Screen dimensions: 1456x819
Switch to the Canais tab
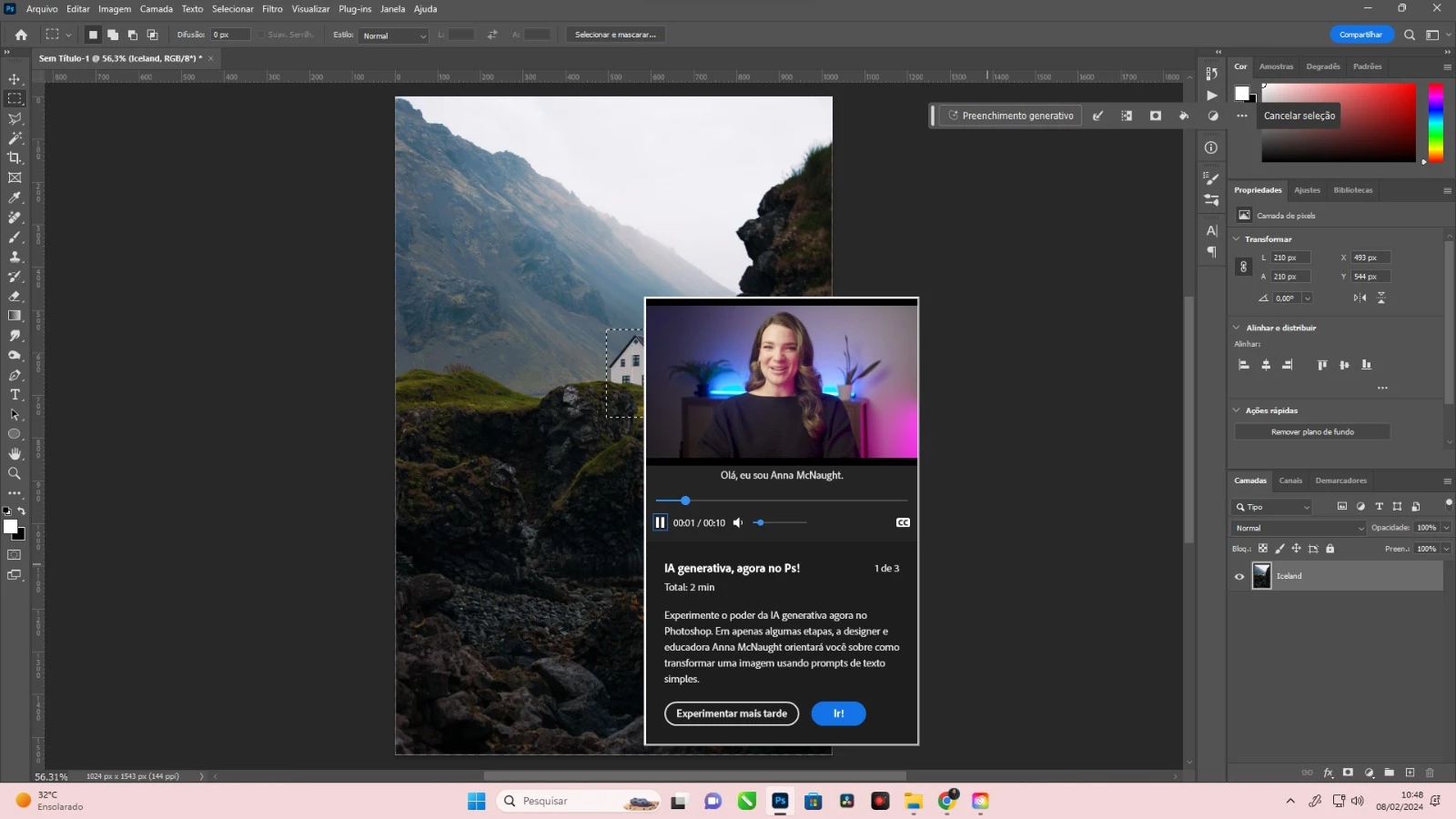pyautogui.click(x=1290, y=480)
